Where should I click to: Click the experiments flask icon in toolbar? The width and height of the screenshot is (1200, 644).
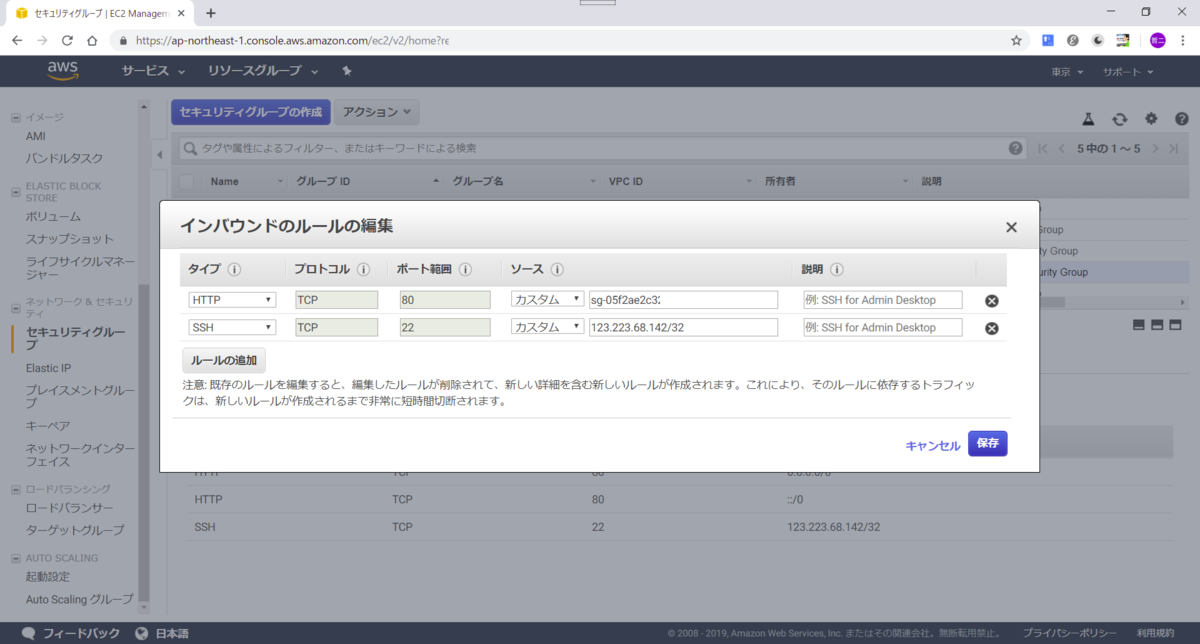[x=1088, y=118]
